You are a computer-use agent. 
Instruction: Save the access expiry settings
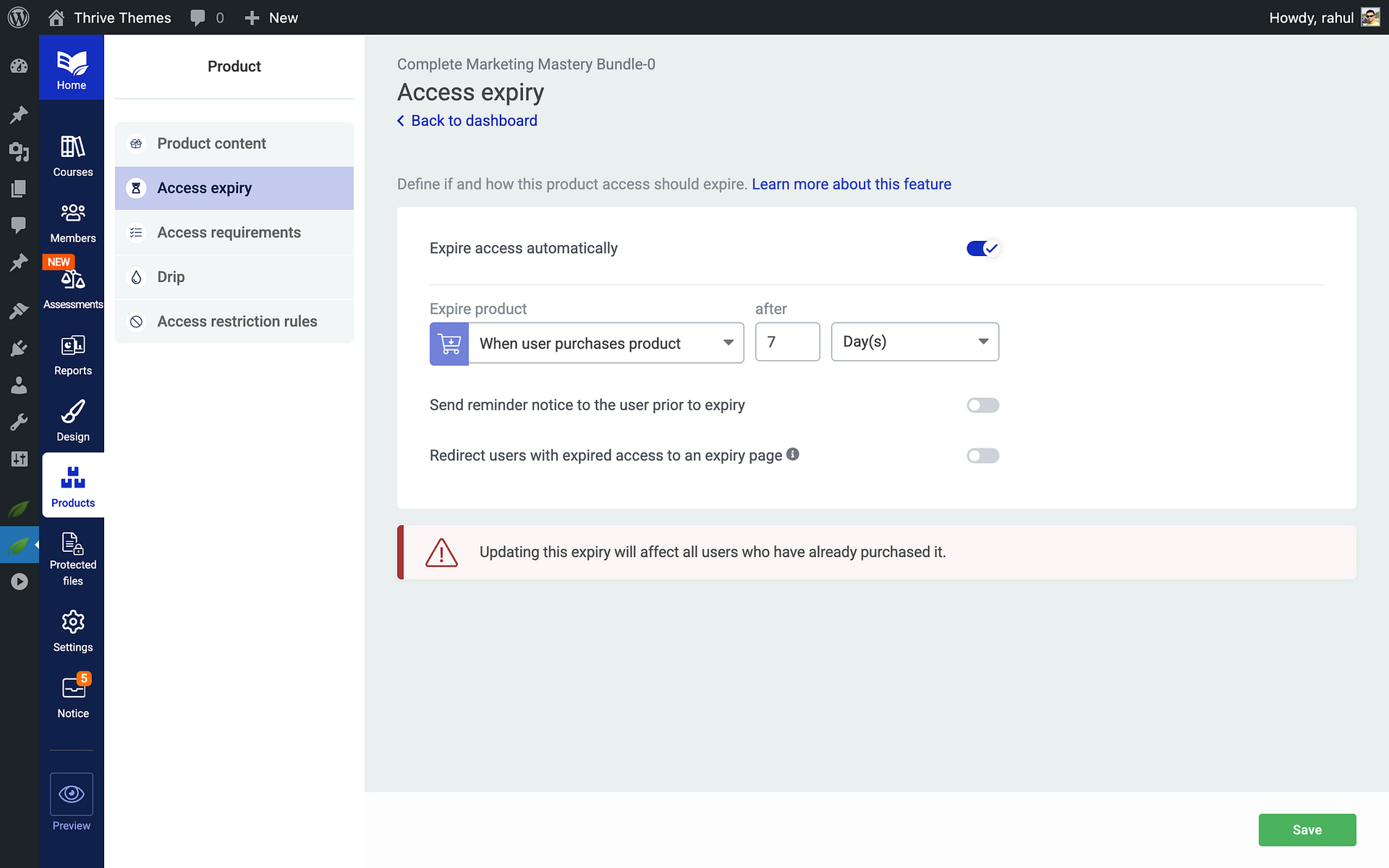click(x=1307, y=830)
